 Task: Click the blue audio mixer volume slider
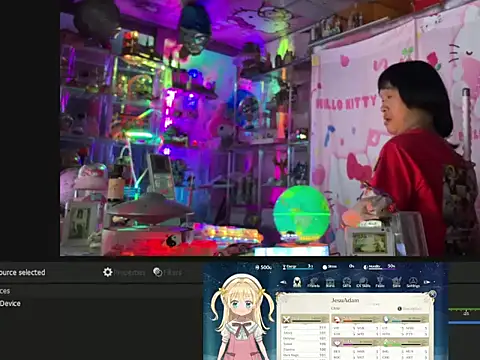click(464, 323)
